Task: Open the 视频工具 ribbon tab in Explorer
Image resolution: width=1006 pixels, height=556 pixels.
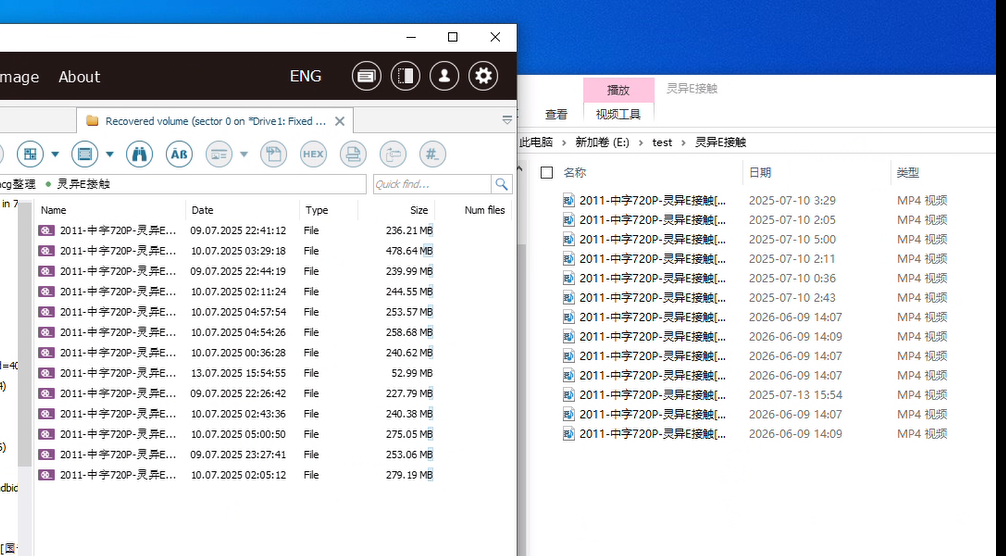Action: tap(618, 115)
